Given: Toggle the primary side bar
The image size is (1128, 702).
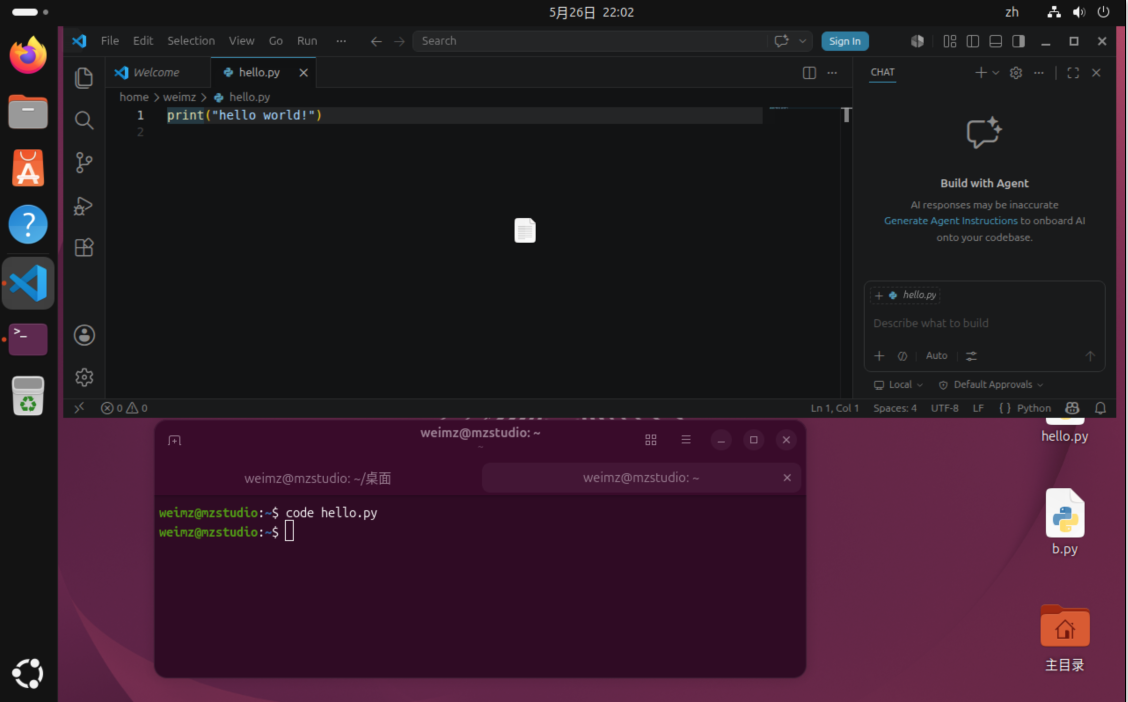Looking at the screenshot, I should (x=973, y=41).
